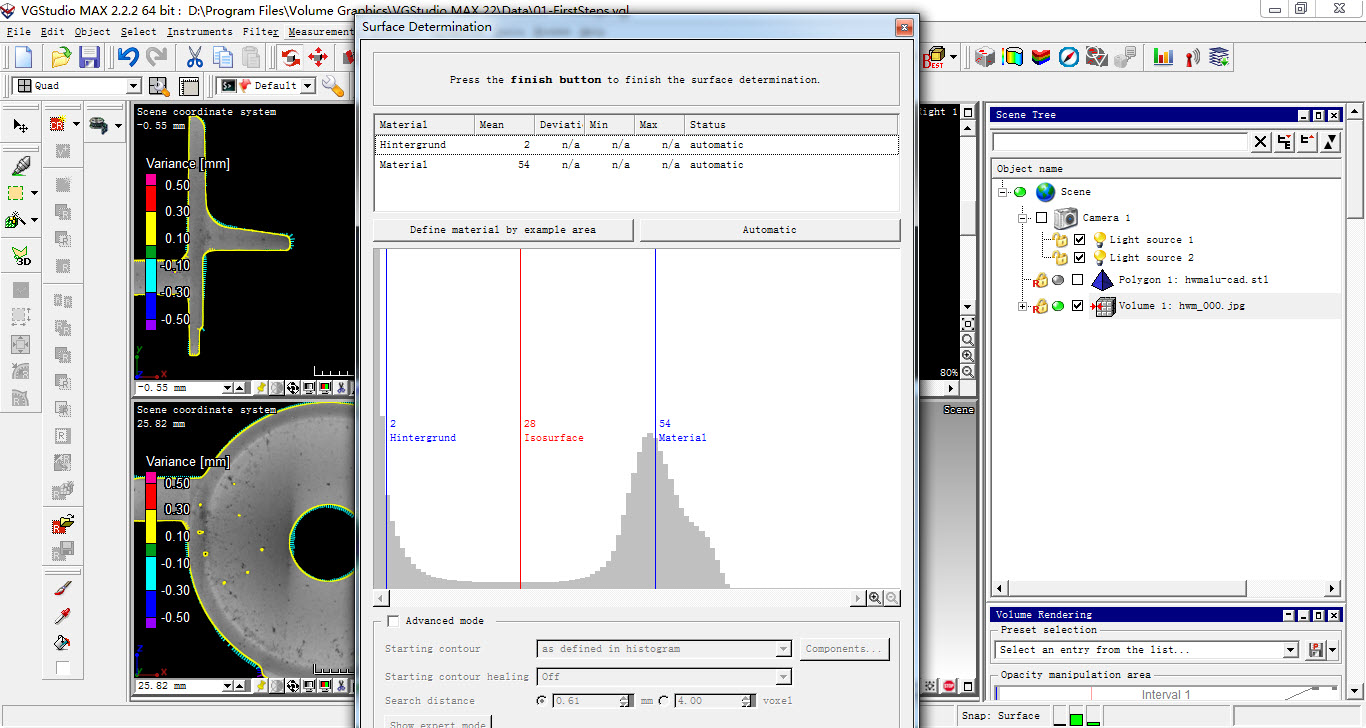Image resolution: width=1366 pixels, height=728 pixels.
Task: Click the Show expert mode button
Action: [438, 722]
